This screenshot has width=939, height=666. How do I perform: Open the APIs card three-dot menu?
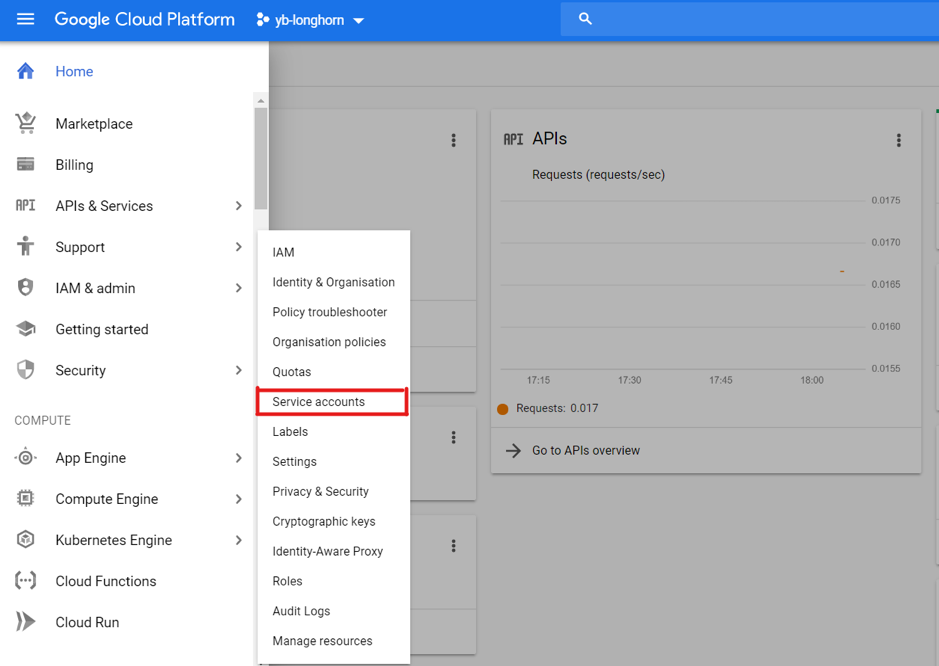click(x=898, y=140)
